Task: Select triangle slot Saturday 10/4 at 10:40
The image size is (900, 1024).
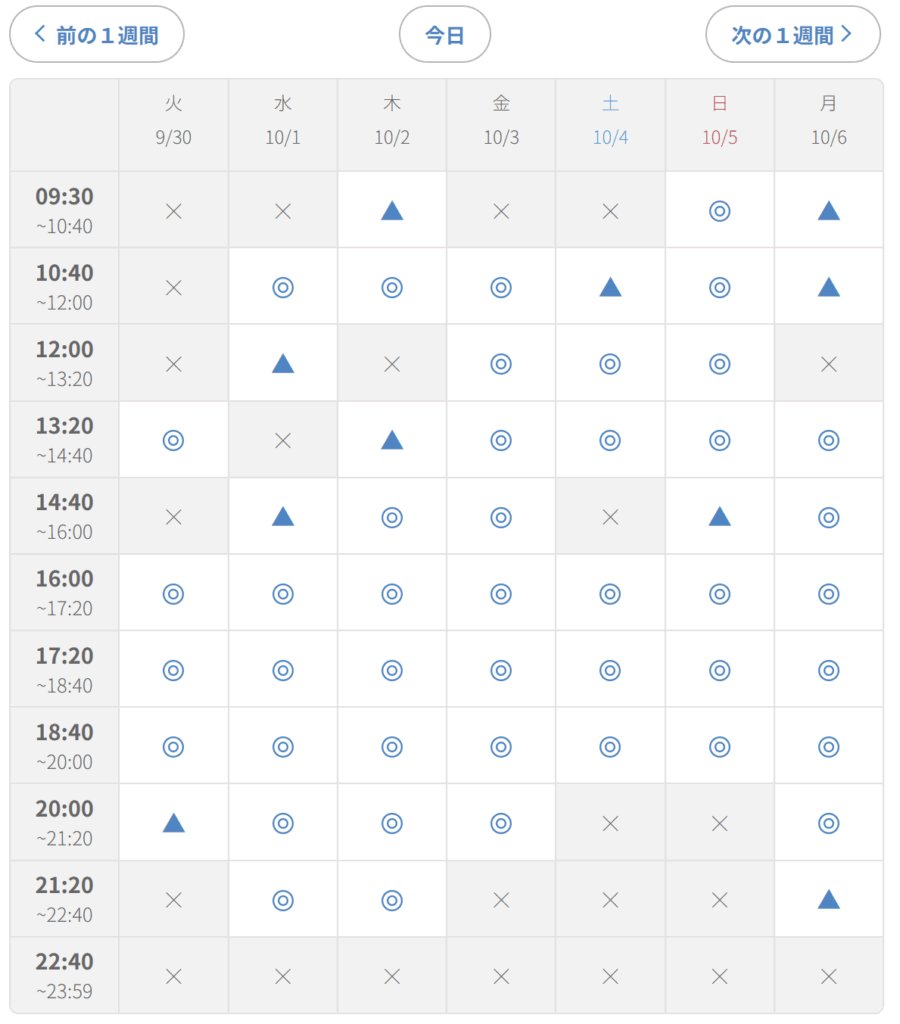Action: [x=610, y=287]
